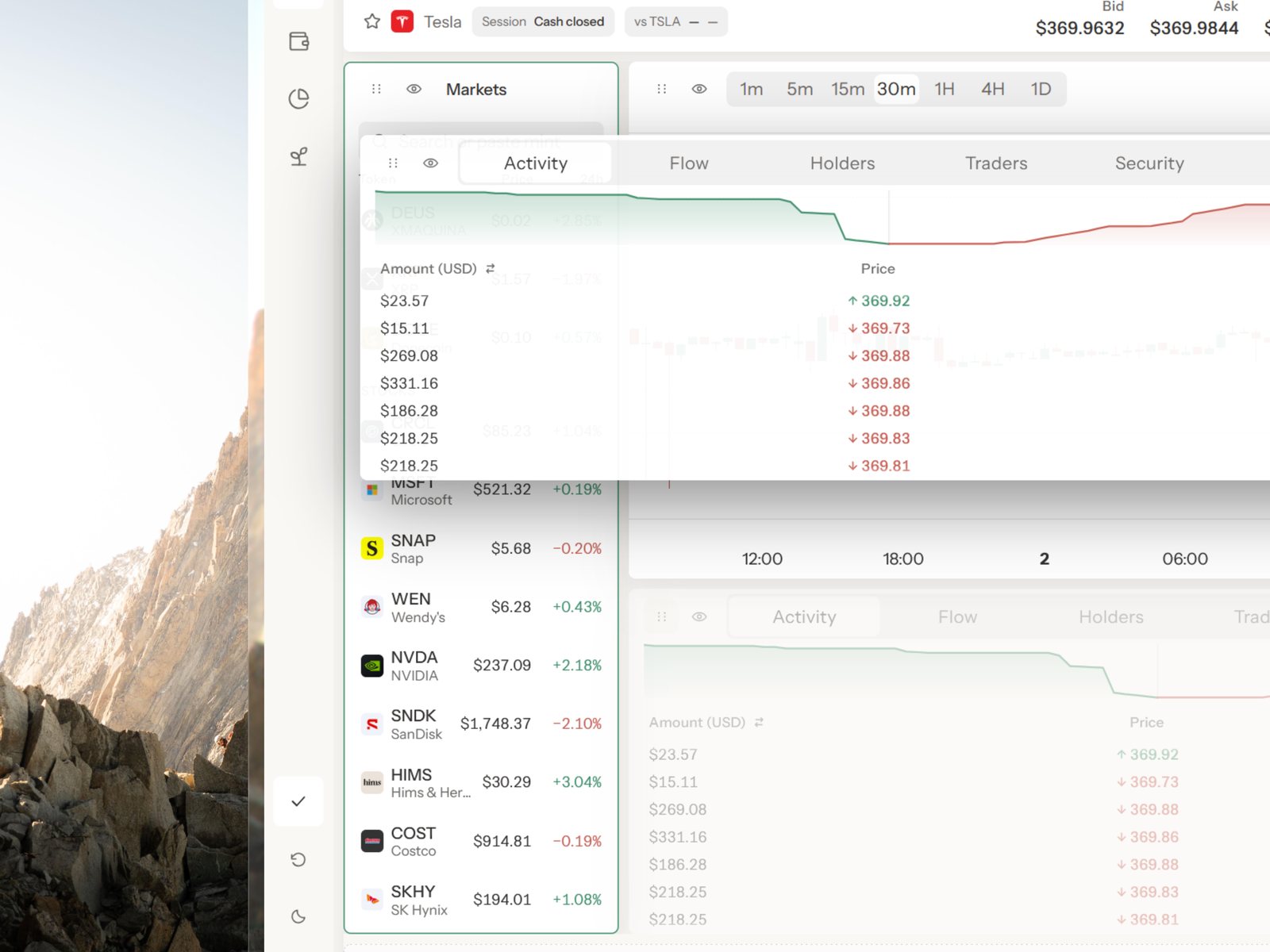The image size is (1270, 952).
Task: Select the 1H timeframe
Action: (x=945, y=89)
